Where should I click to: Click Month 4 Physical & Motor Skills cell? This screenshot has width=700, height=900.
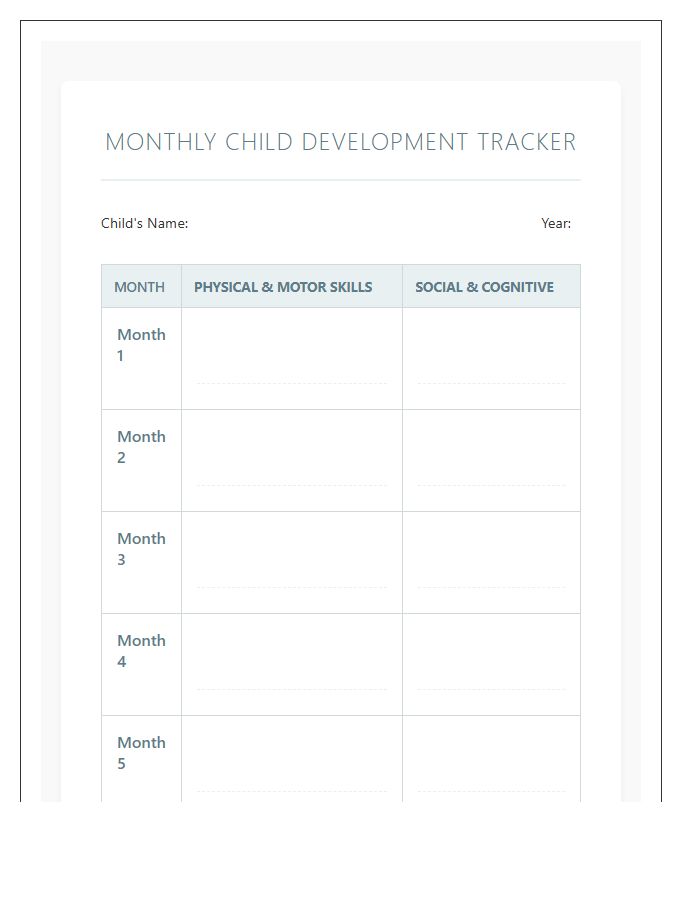[x=292, y=665]
